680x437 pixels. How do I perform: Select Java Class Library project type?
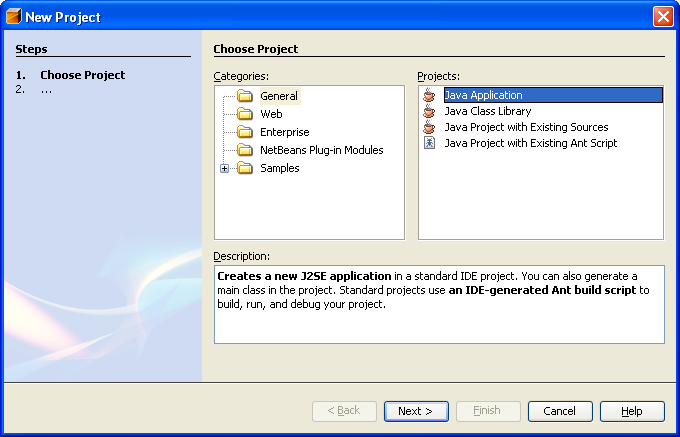[487, 111]
